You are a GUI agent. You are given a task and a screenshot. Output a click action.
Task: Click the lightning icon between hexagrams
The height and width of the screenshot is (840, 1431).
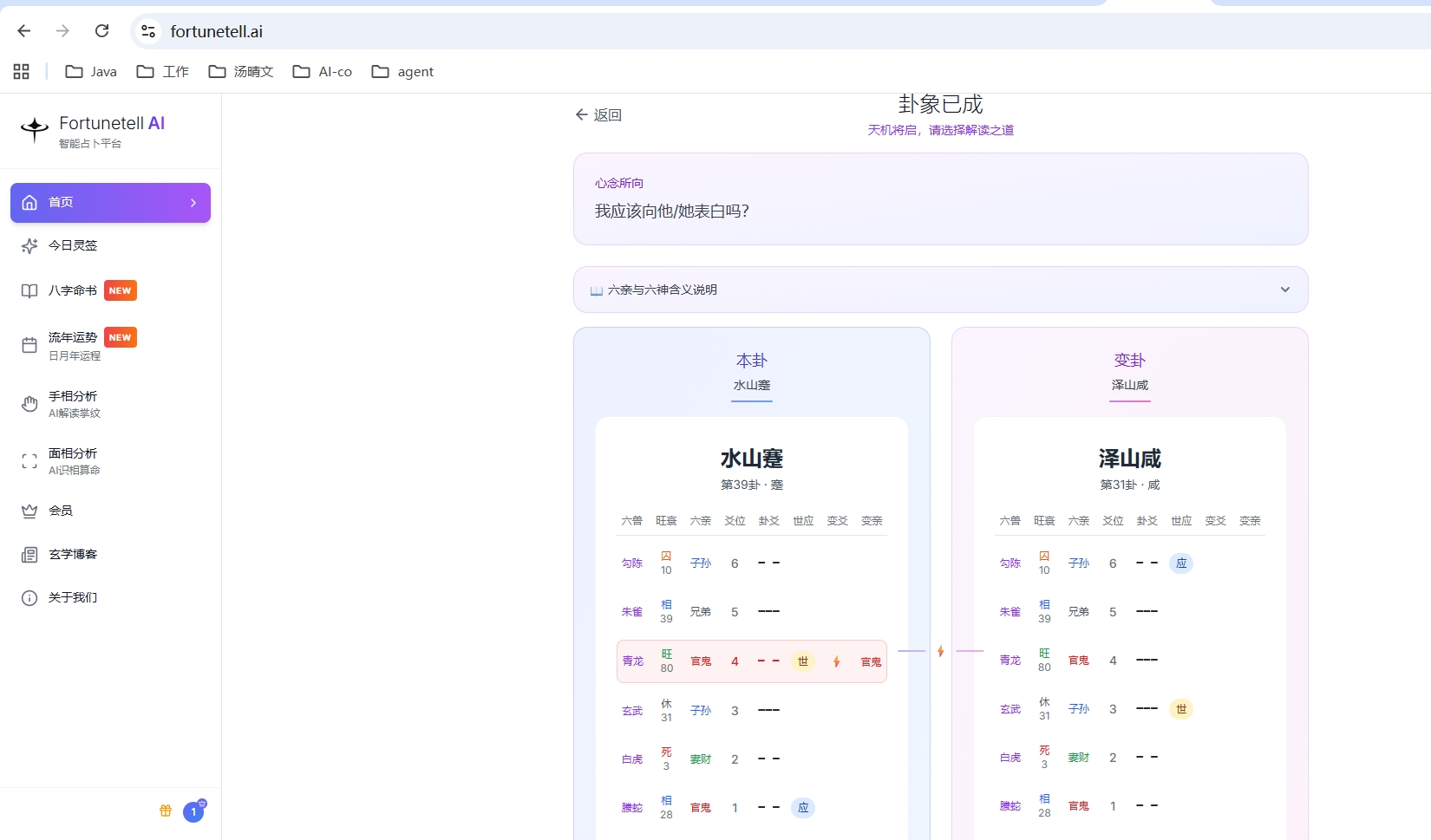pyautogui.click(x=940, y=651)
